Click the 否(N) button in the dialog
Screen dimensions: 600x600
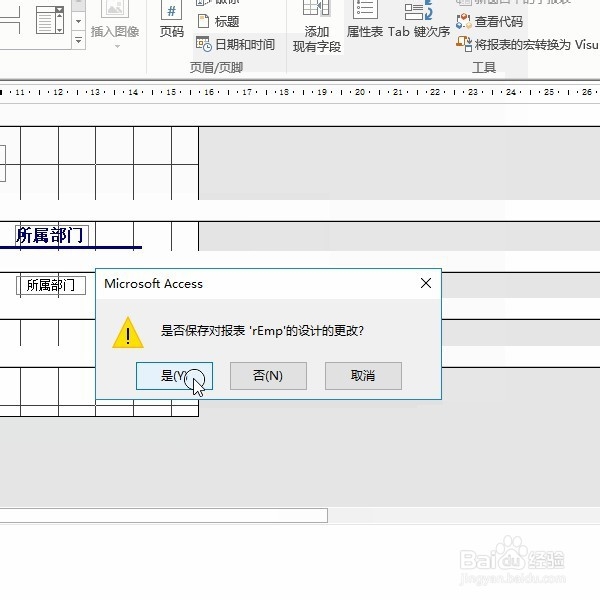(x=268, y=376)
